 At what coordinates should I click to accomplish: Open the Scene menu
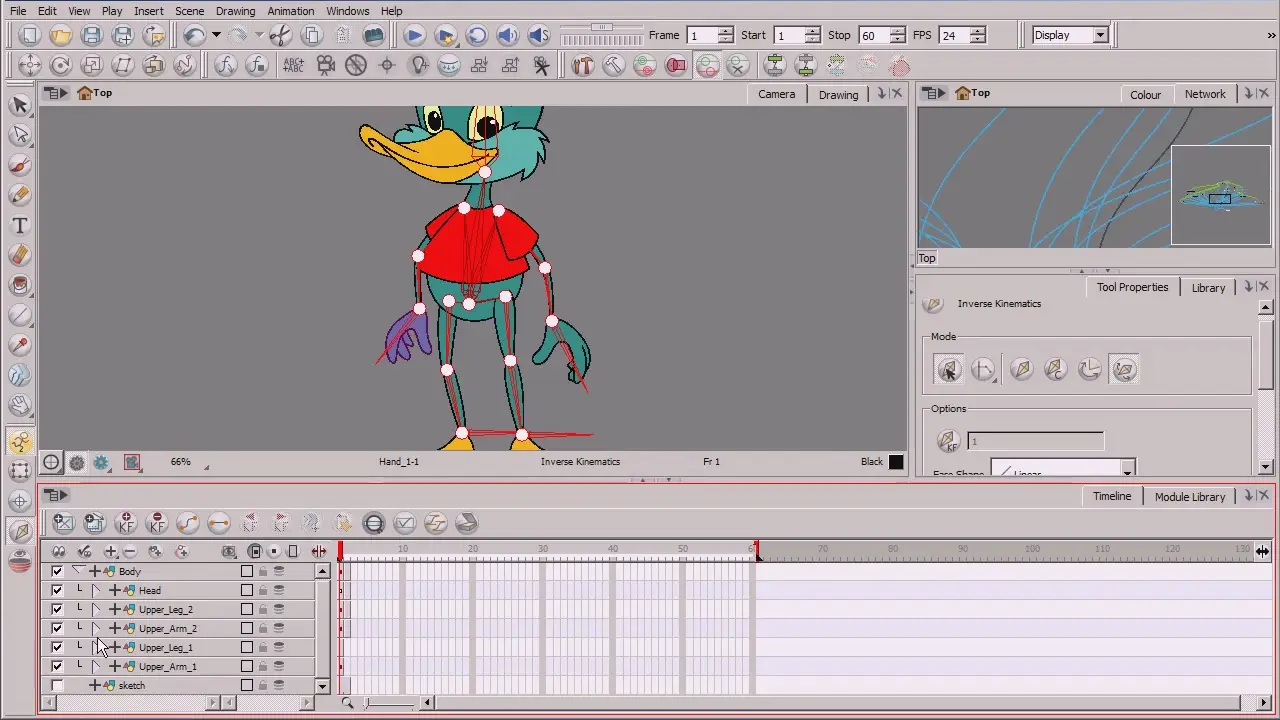(x=189, y=11)
